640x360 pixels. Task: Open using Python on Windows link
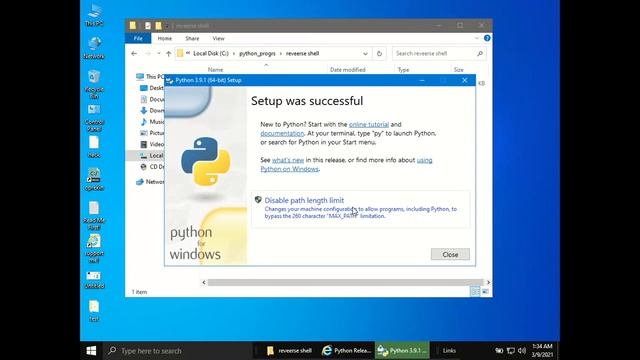pos(289,169)
